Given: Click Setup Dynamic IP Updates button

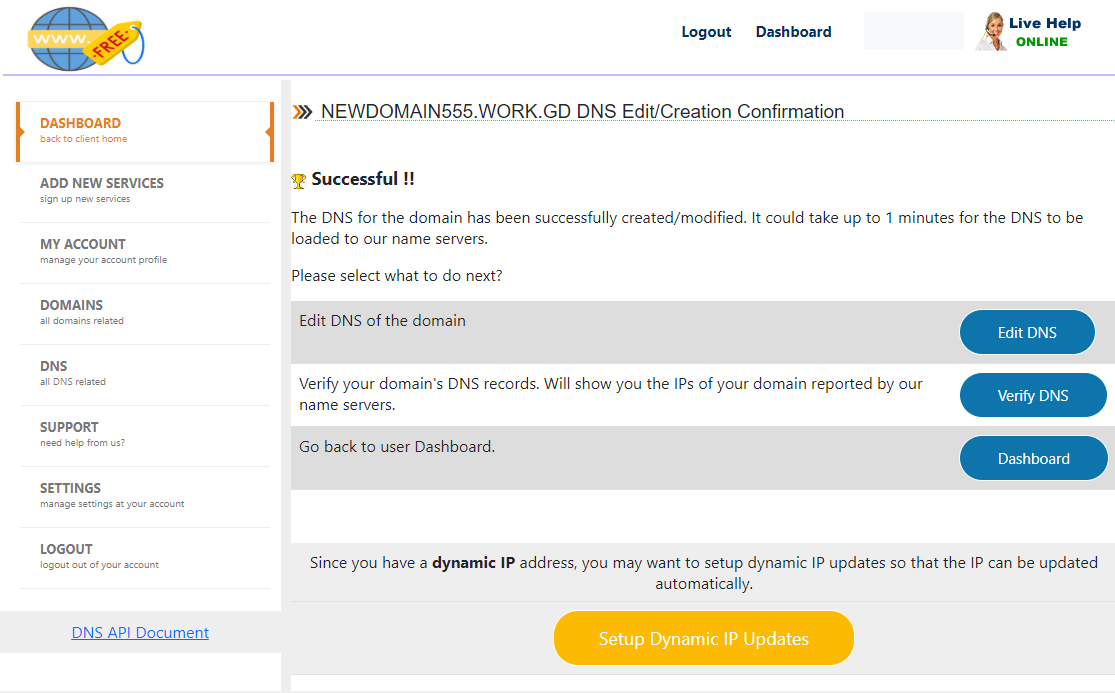Looking at the screenshot, I should coord(703,638).
